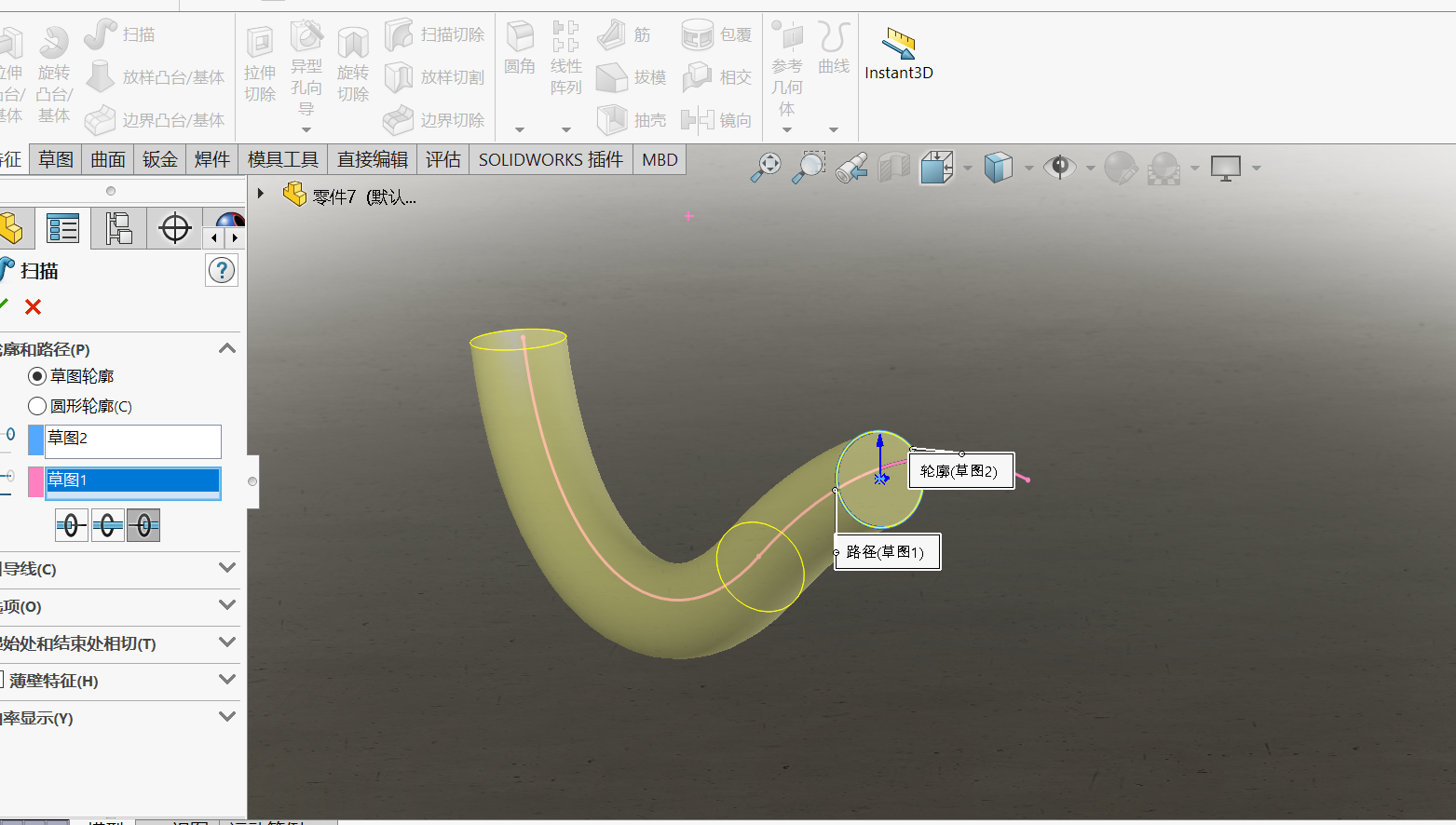Click the View Settings monitor icon
Image resolution: width=1456 pixels, height=825 pixels.
[1226, 168]
